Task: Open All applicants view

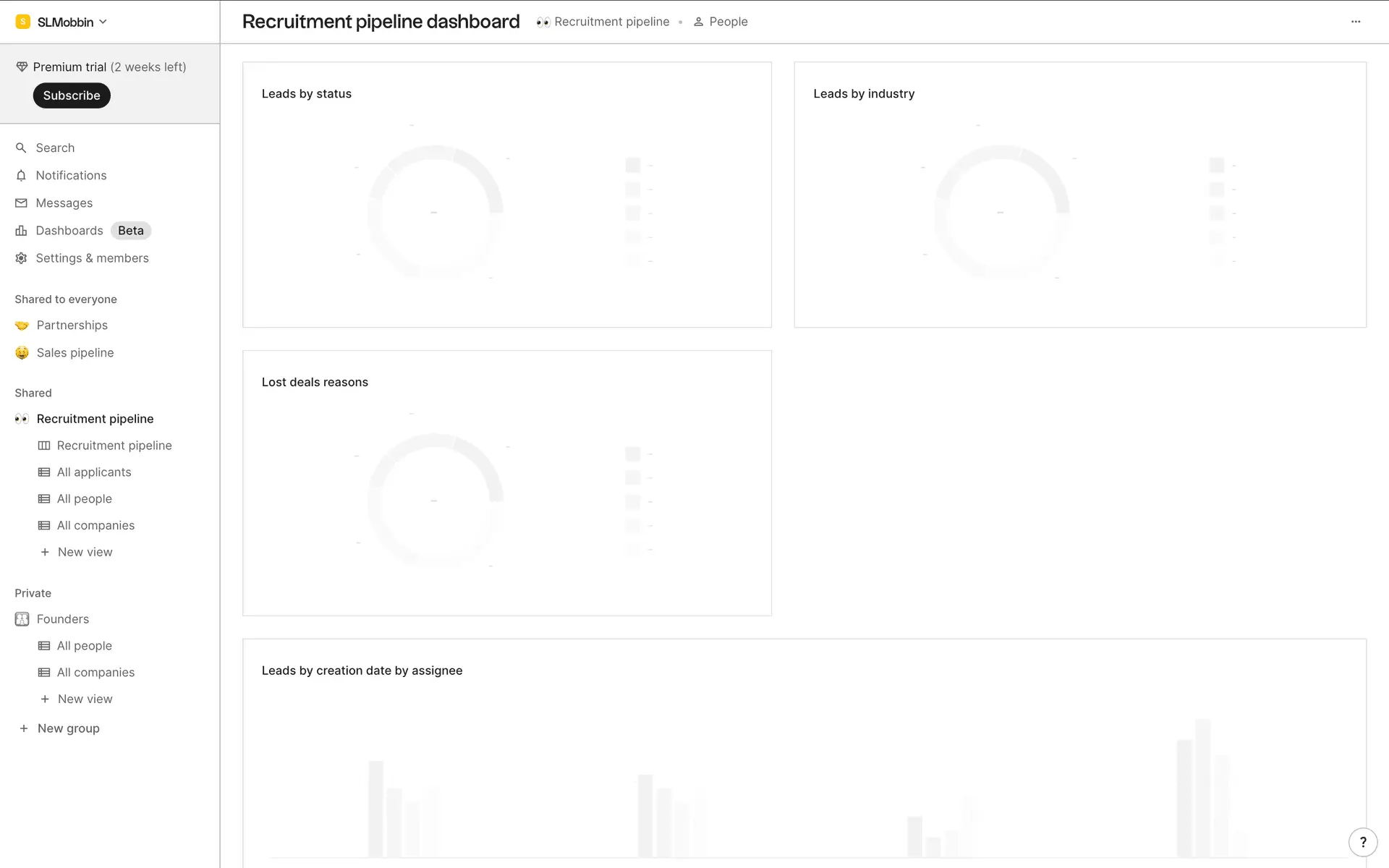Action: pos(94,472)
